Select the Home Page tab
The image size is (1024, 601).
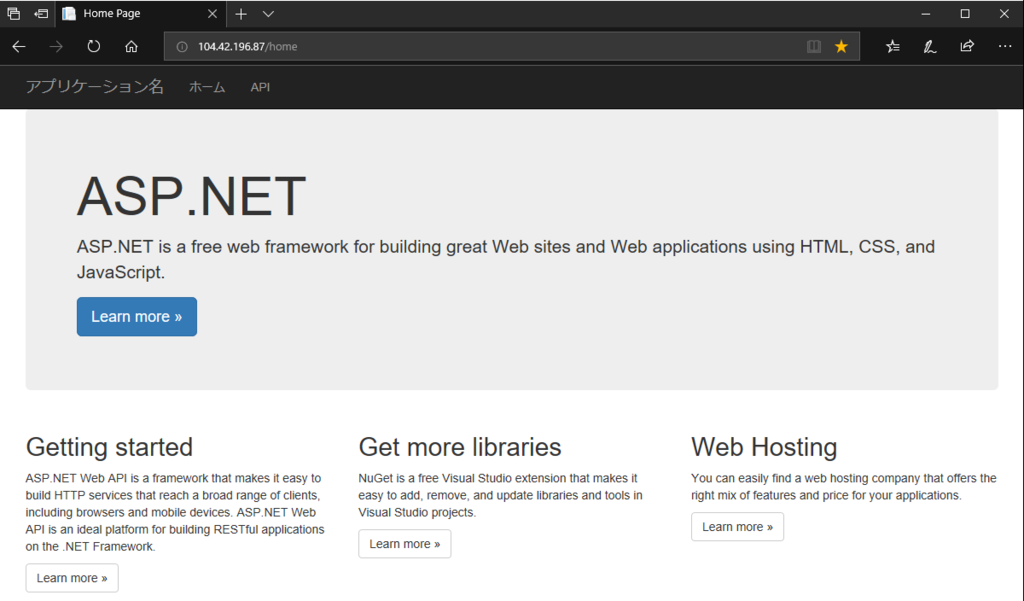pyautogui.click(x=140, y=14)
